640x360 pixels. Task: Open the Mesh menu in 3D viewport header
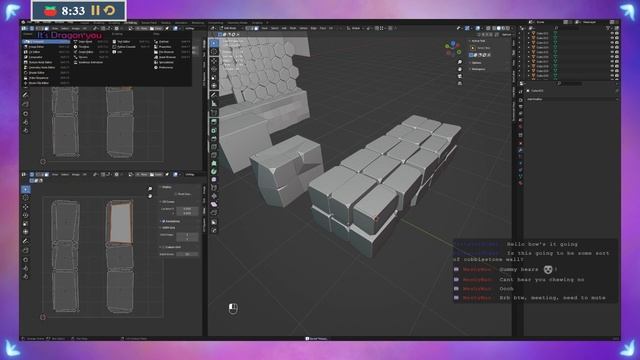tap(293, 28)
